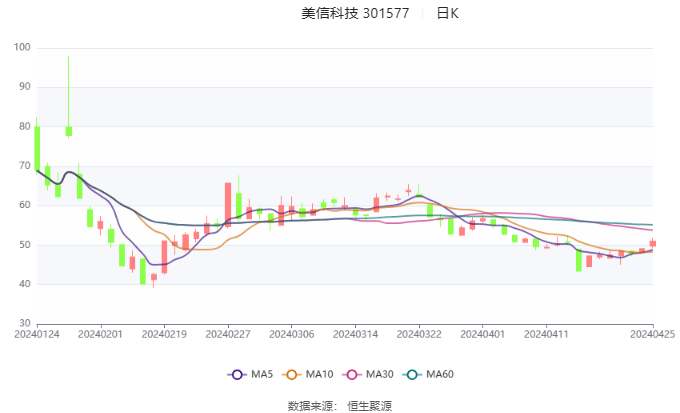Click the 20240306 date axis label
Image resolution: width=680 pixels, height=413 pixels.
[x=291, y=334]
